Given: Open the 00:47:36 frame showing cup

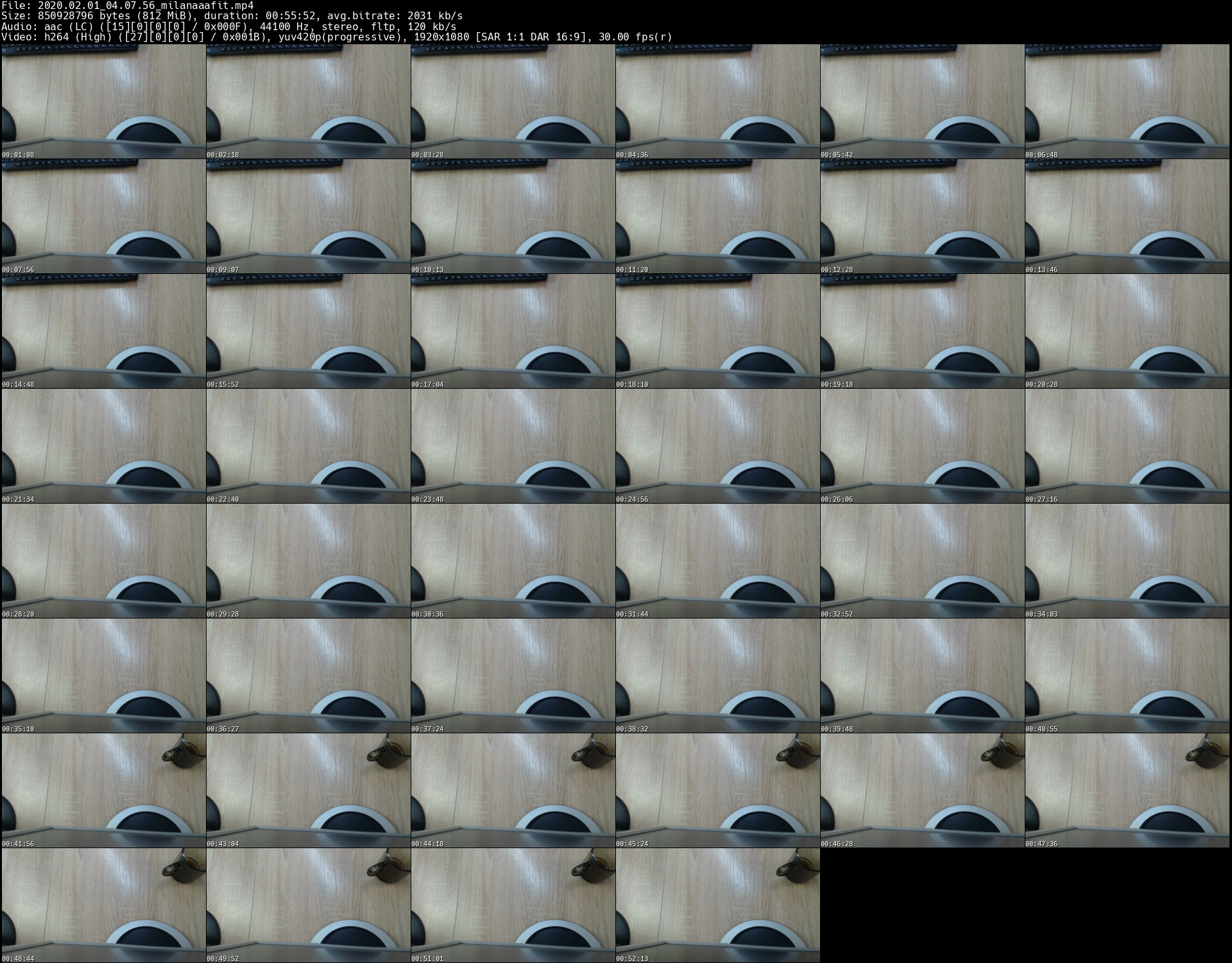Looking at the screenshot, I should (x=1127, y=790).
